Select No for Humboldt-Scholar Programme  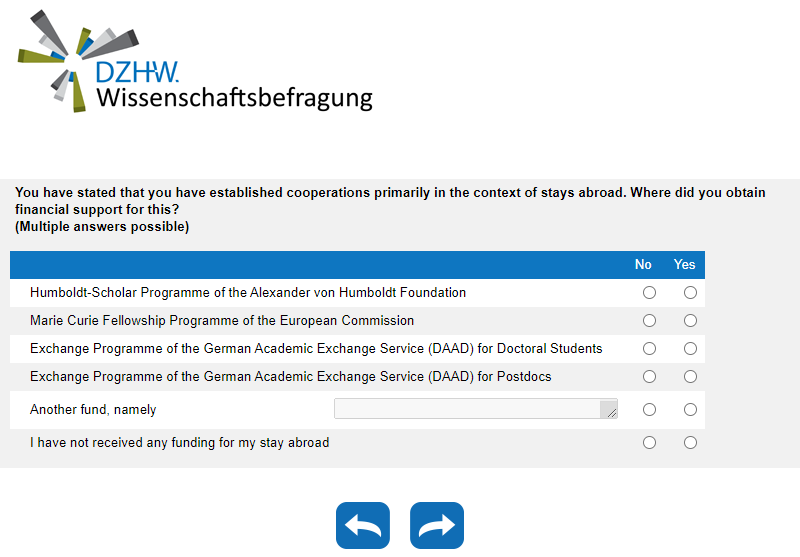pyautogui.click(x=650, y=293)
